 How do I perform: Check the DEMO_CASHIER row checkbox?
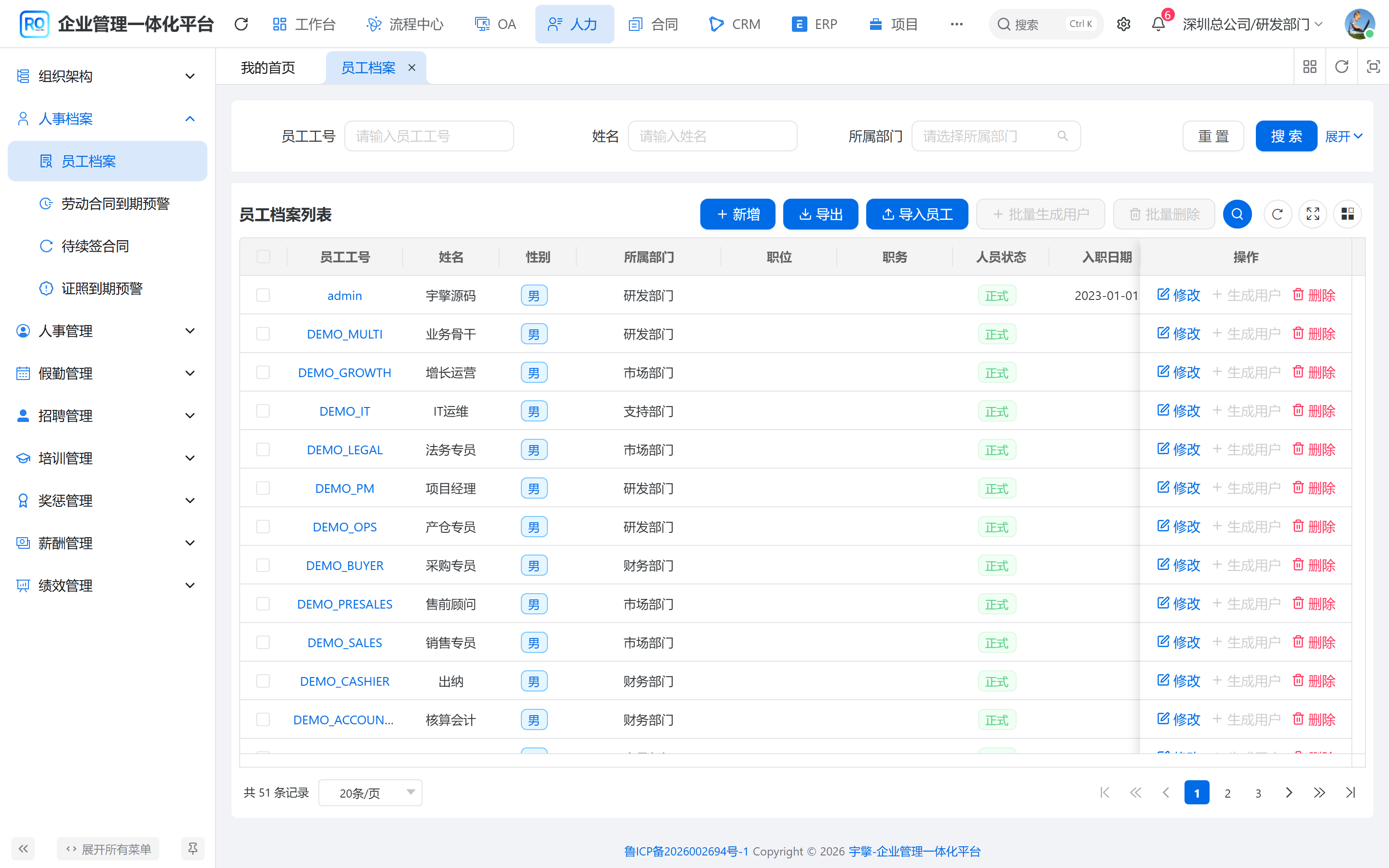click(263, 681)
